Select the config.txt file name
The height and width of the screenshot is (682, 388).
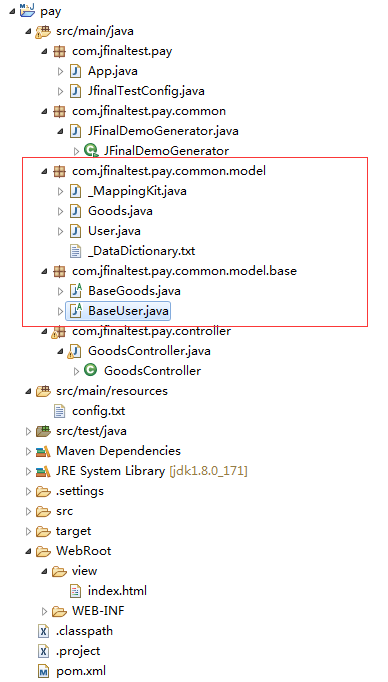(99, 411)
